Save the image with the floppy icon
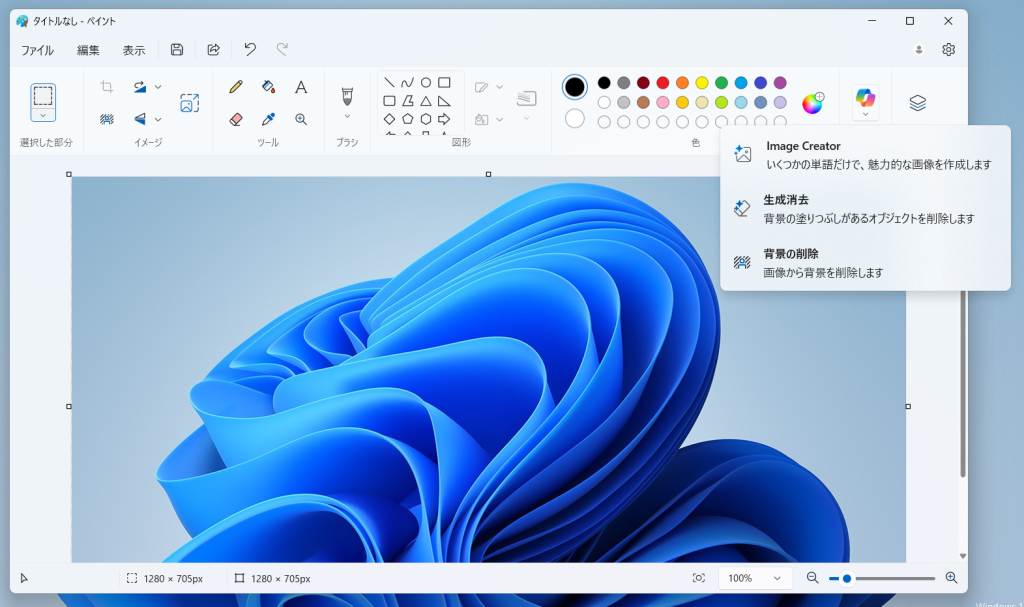The width and height of the screenshot is (1024, 607). (177, 50)
